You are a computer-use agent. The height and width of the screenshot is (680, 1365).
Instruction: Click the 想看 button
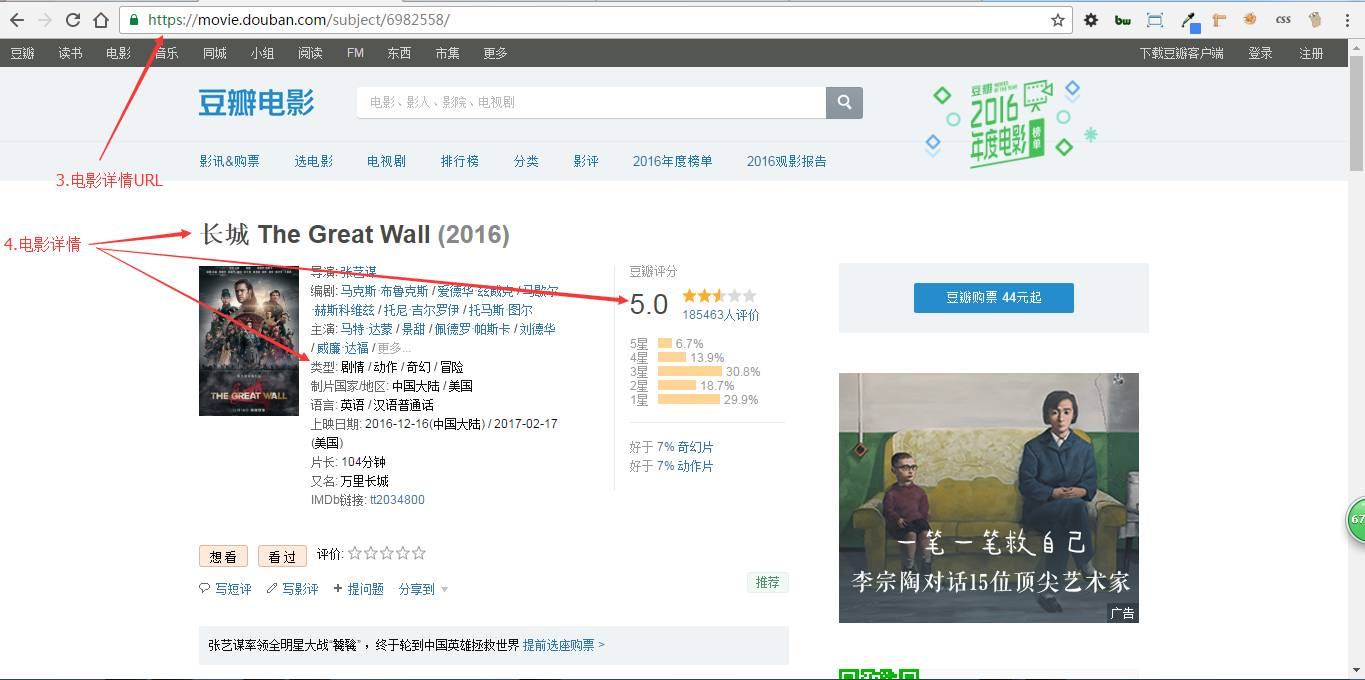tap(223, 557)
